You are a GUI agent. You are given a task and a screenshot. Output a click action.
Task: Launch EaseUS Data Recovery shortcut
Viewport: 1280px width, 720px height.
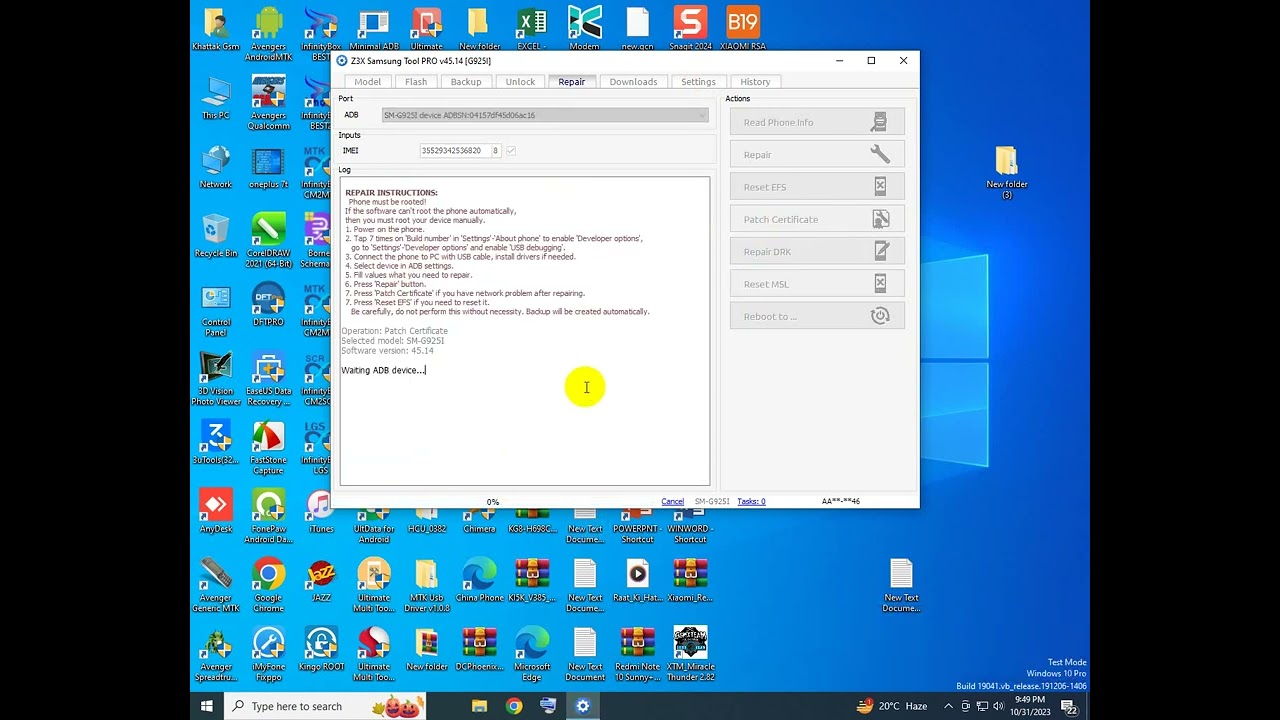268,379
